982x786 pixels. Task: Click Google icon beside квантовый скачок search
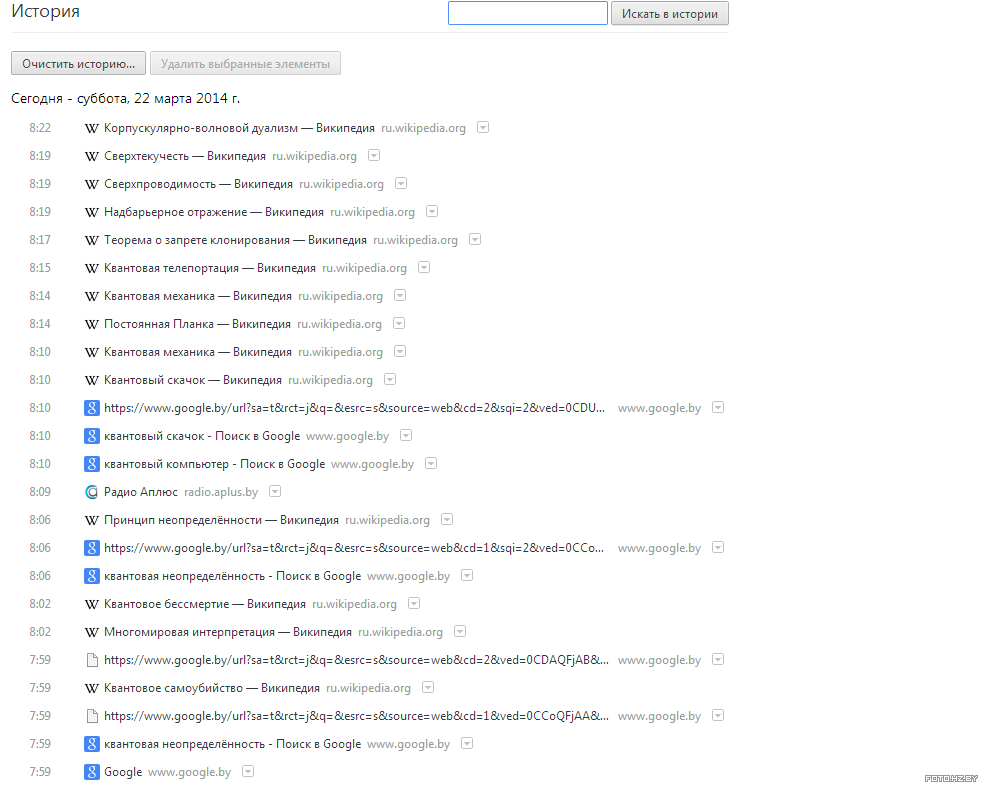91,436
